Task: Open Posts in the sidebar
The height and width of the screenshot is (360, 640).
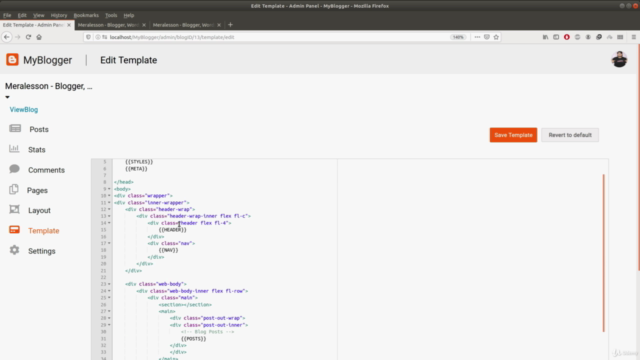Action: pyautogui.click(x=39, y=129)
